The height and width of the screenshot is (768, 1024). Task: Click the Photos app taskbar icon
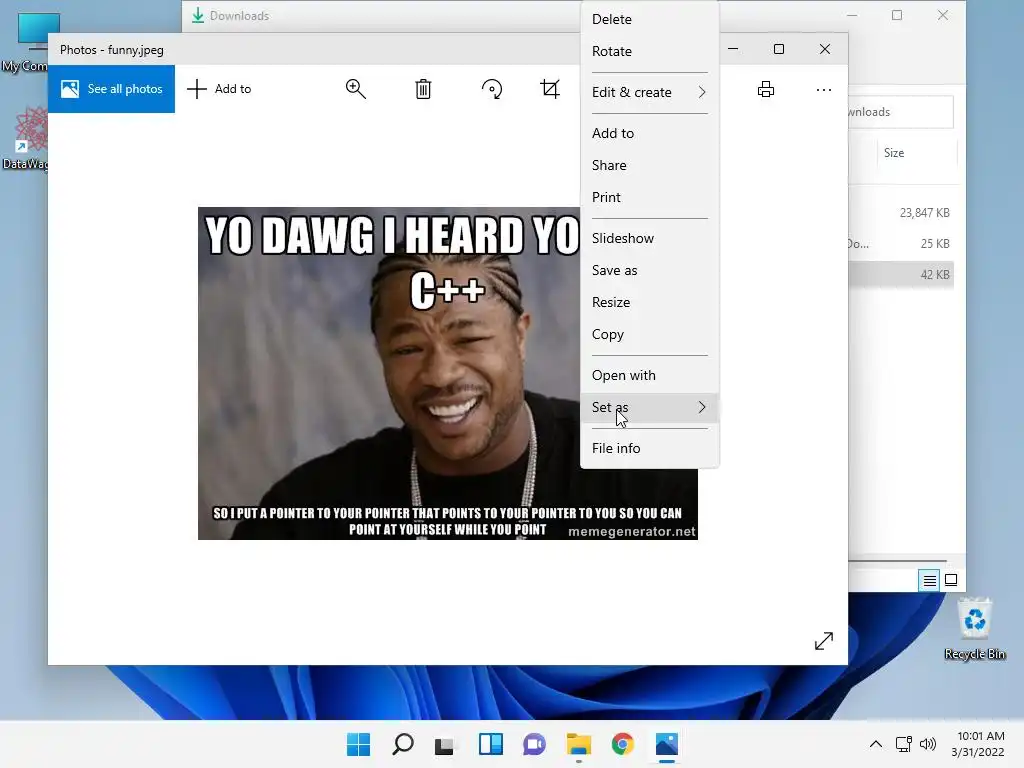[x=667, y=744]
